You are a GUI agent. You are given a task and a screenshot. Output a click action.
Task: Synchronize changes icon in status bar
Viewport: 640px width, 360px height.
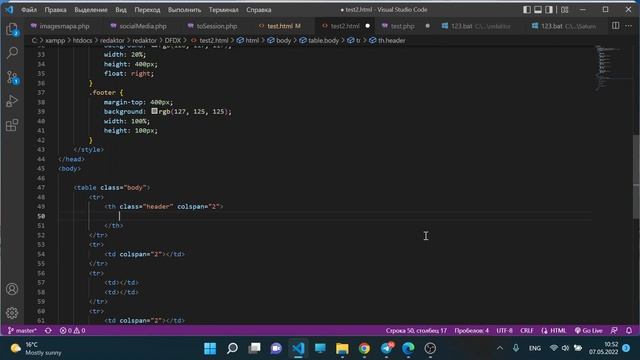pos(48,330)
